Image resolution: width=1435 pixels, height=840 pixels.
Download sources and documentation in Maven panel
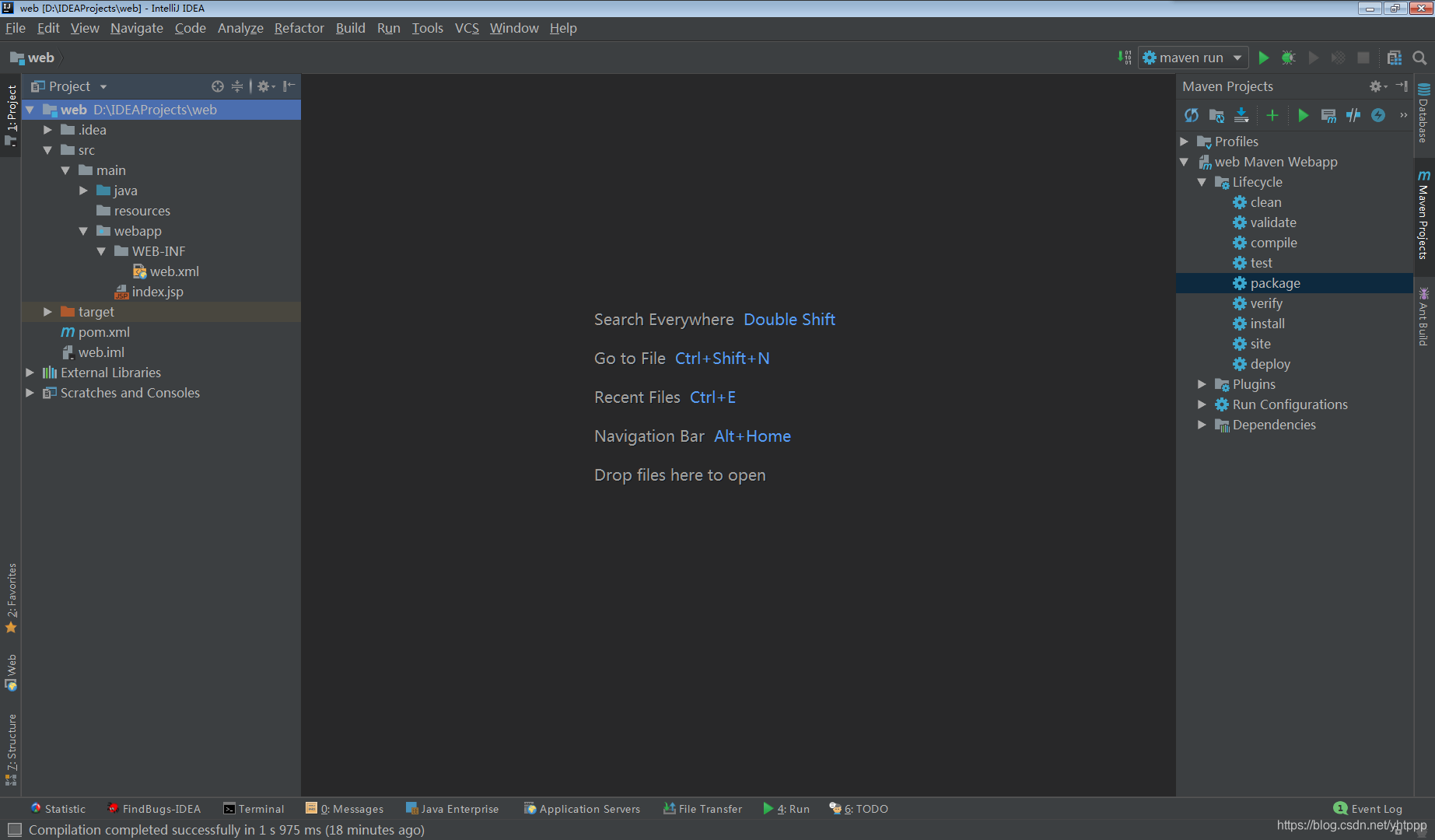pos(1241,115)
